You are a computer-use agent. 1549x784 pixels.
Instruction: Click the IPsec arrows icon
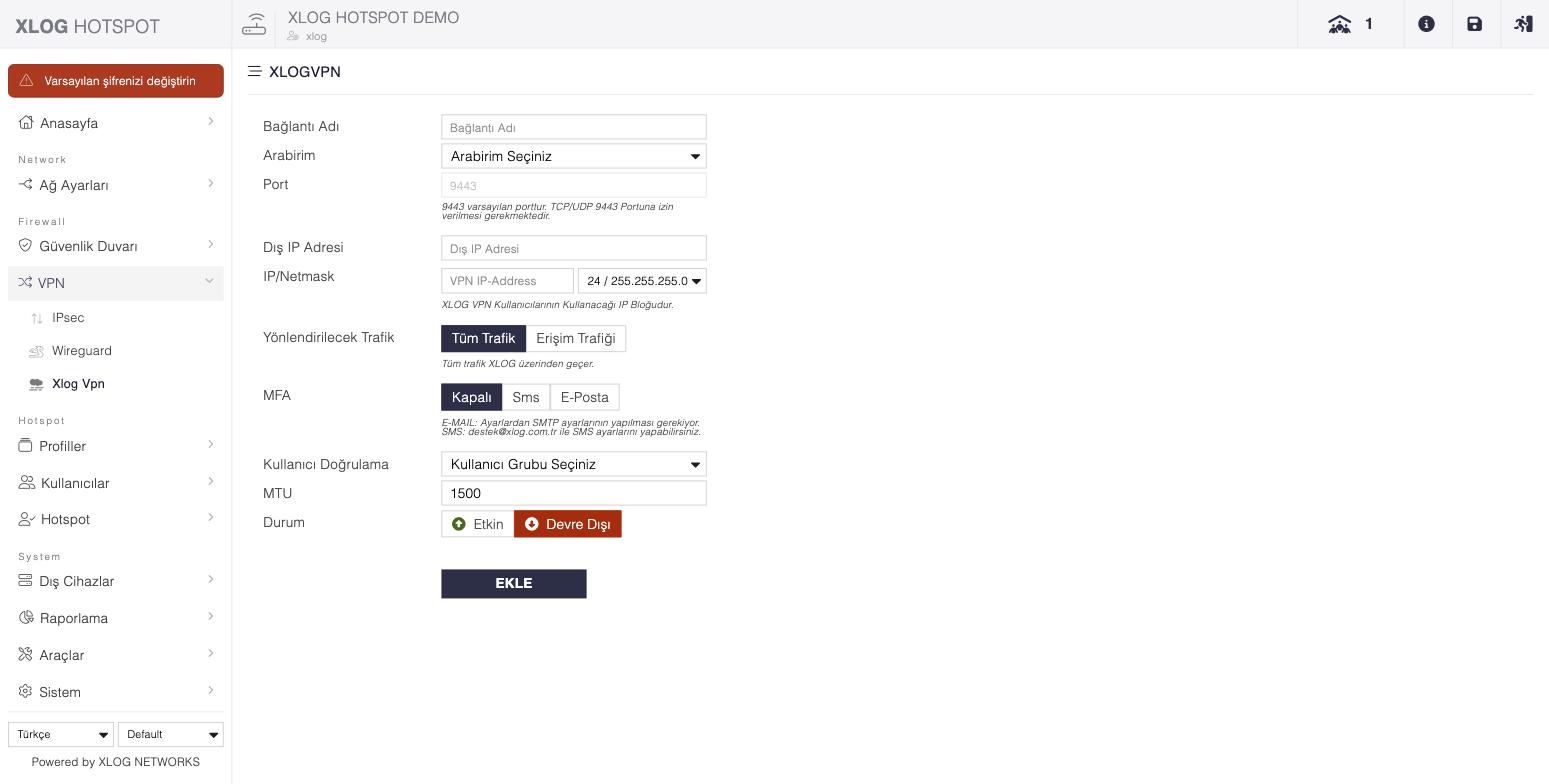coord(37,318)
